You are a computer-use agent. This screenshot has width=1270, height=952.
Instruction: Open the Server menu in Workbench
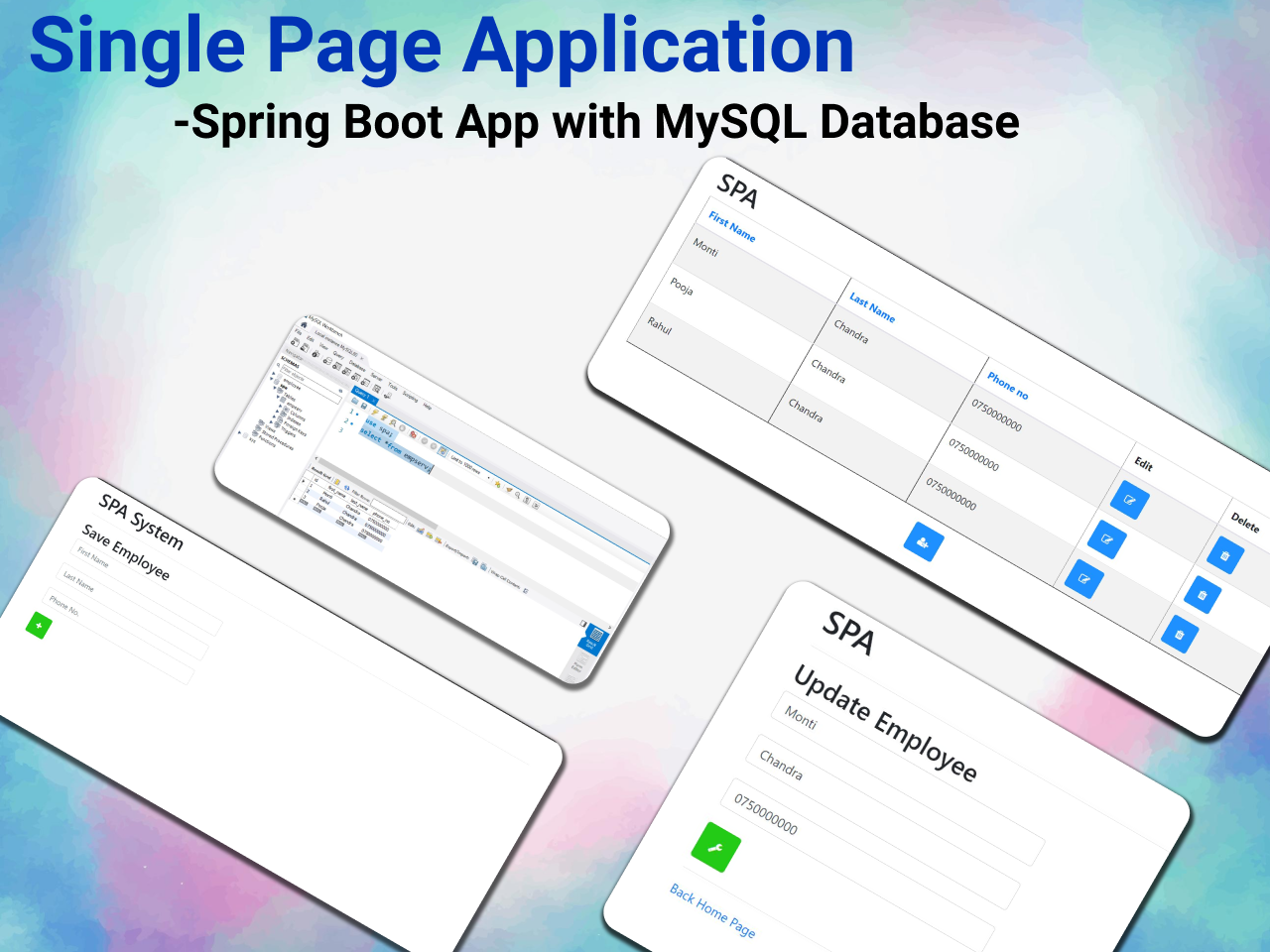(x=376, y=376)
